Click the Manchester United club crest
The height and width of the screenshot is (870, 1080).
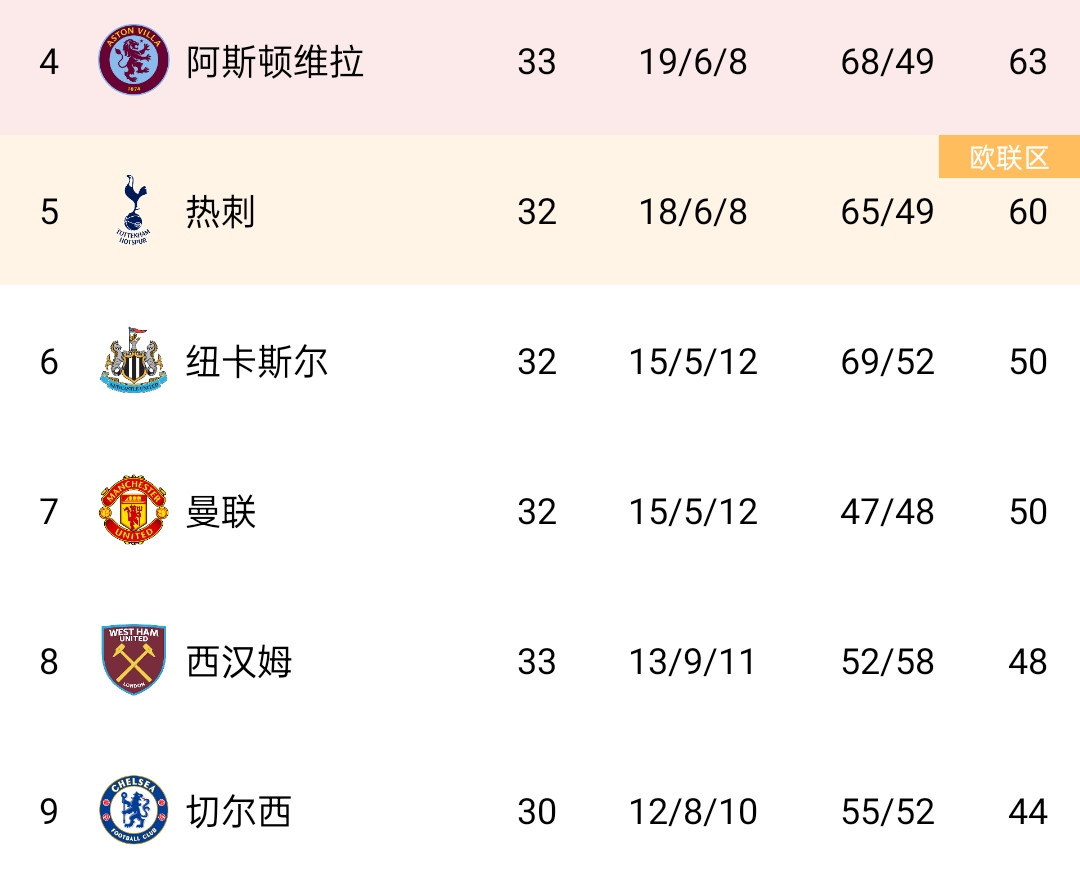point(134,511)
